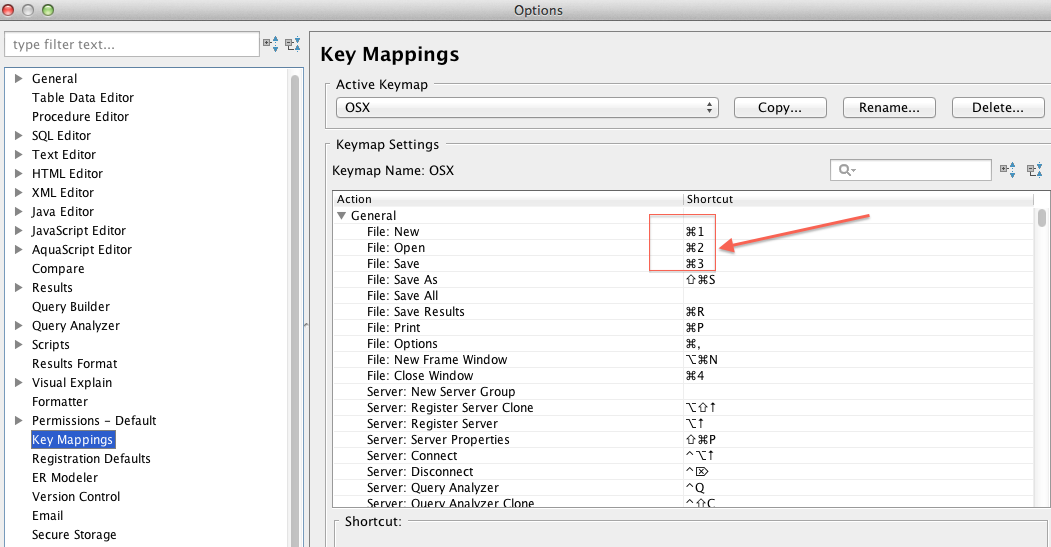
Task: Expand the General options node
Action: point(19,78)
